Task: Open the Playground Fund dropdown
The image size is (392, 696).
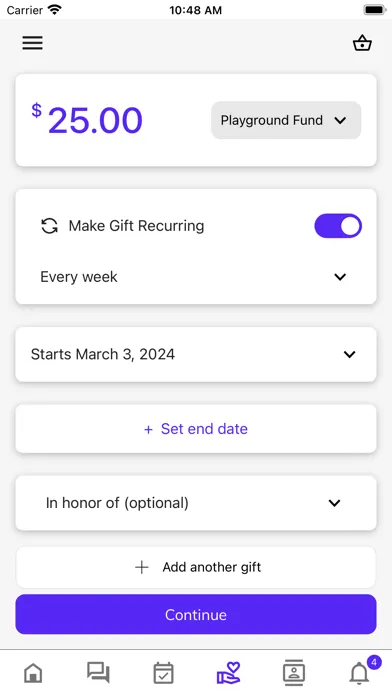Action: 286,120
